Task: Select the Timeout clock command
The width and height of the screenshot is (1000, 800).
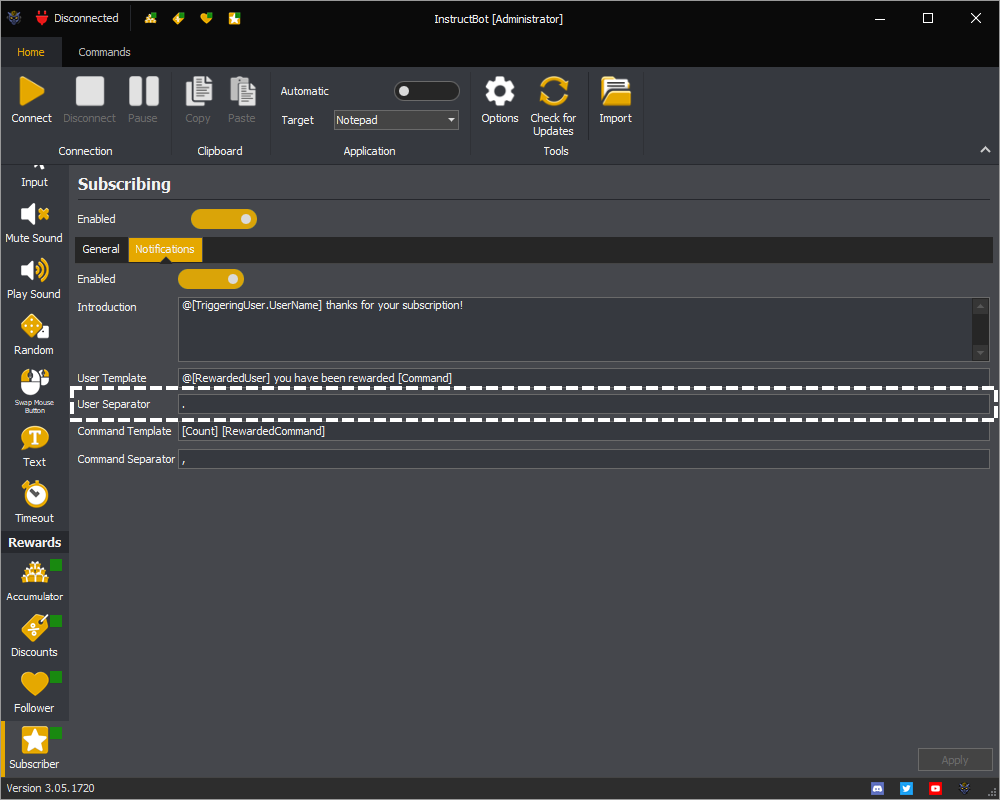Action: pyautogui.click(x=34, y=503)
